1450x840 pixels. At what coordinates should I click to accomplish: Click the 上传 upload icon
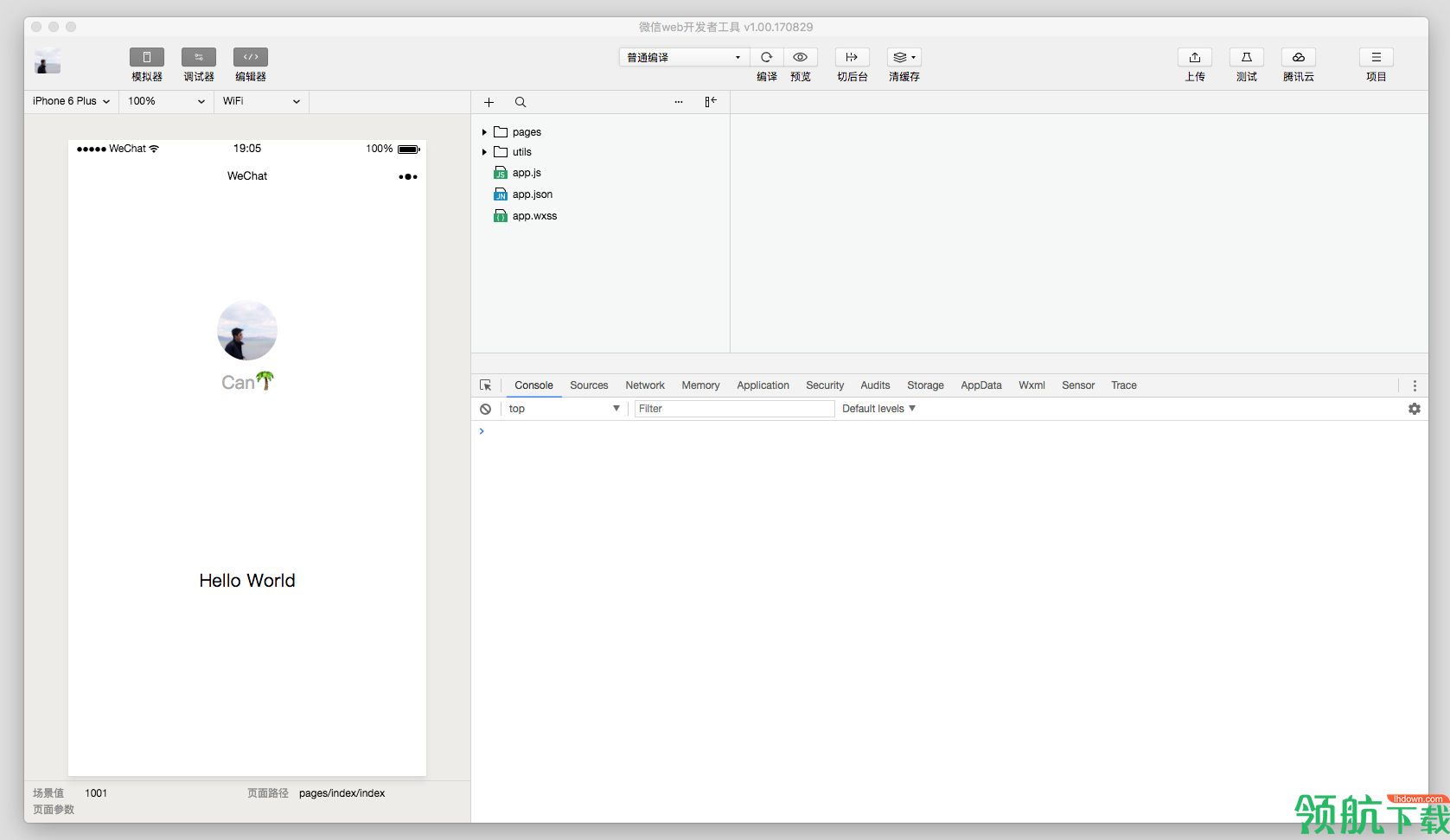pyautogui.click(x=1195, y=57)
